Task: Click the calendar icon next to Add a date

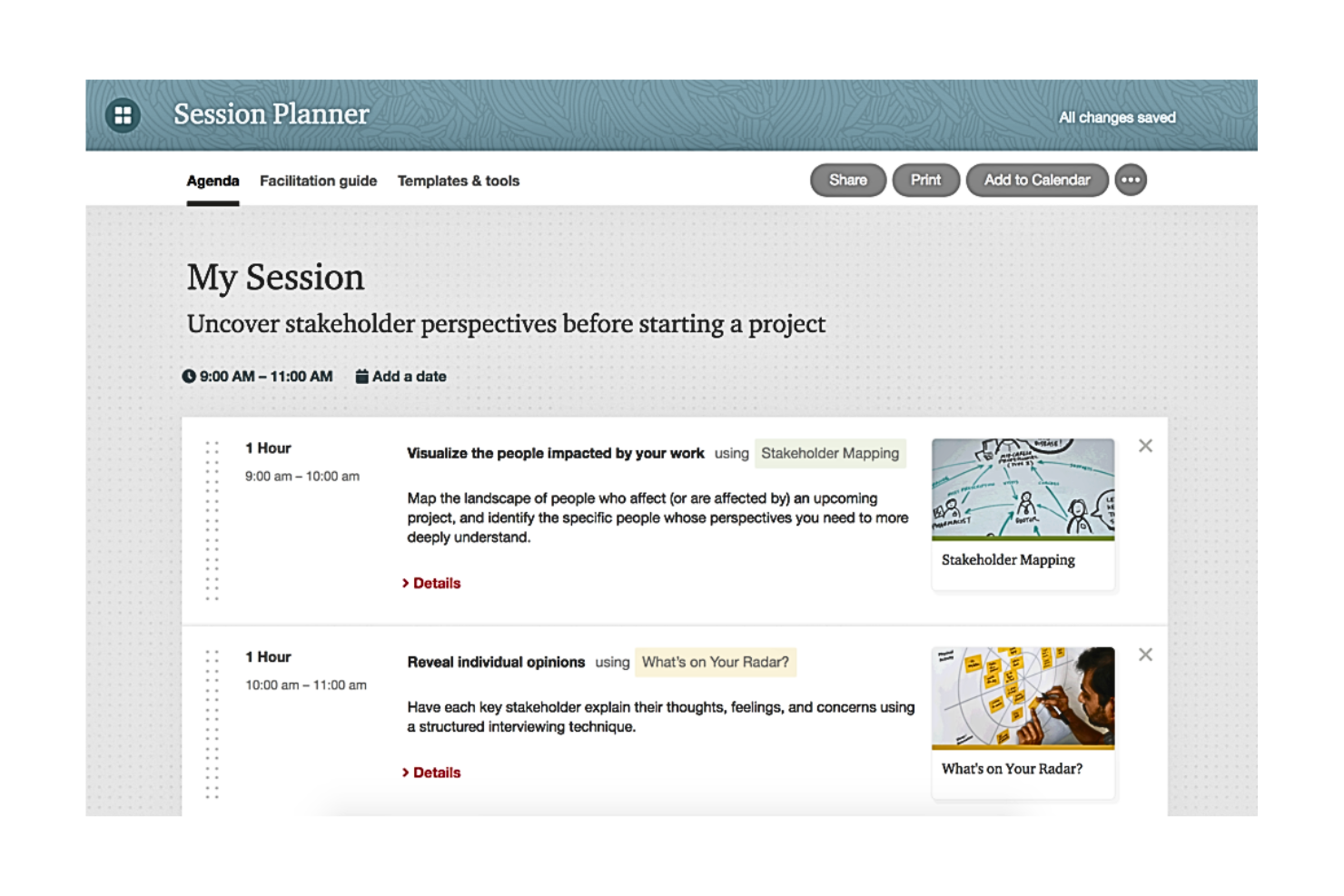Action: tap(362, 376)
